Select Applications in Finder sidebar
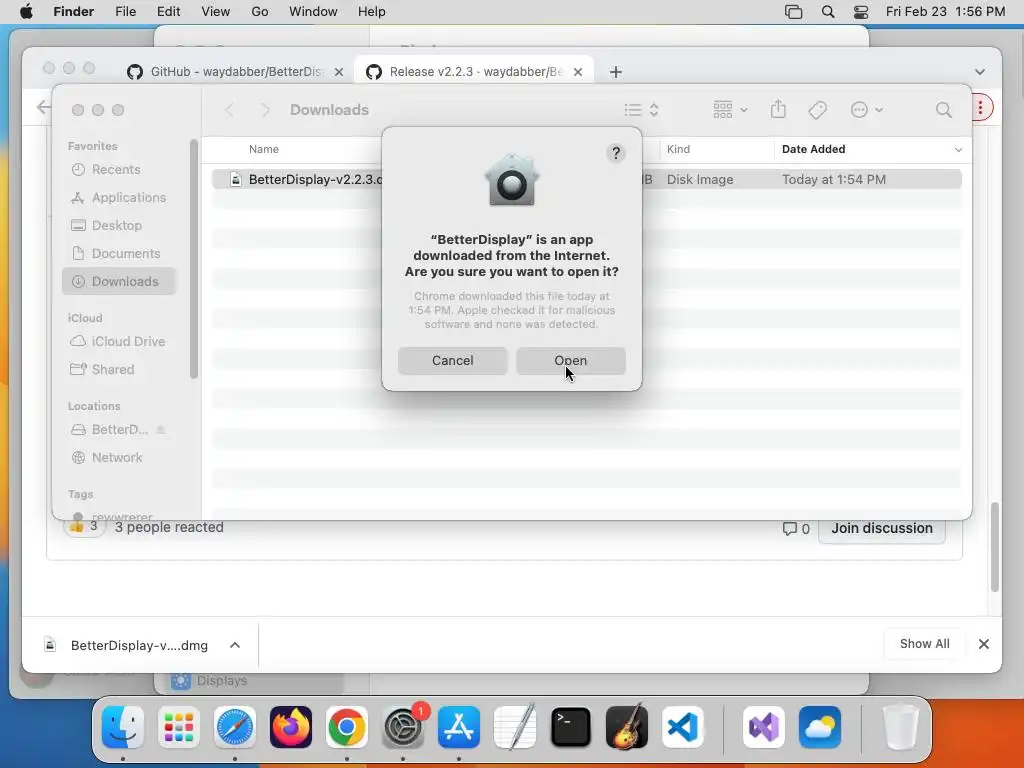This screenshot has height=768, width=1024. (118, 197)
